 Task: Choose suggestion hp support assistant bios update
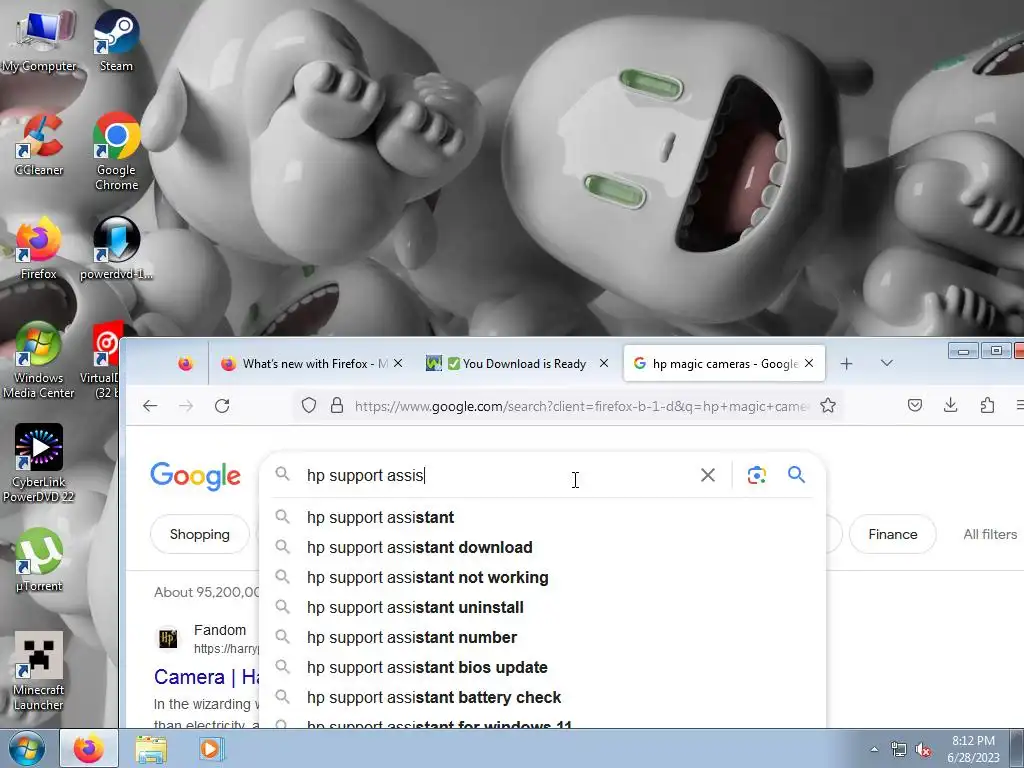pos(543,667)
